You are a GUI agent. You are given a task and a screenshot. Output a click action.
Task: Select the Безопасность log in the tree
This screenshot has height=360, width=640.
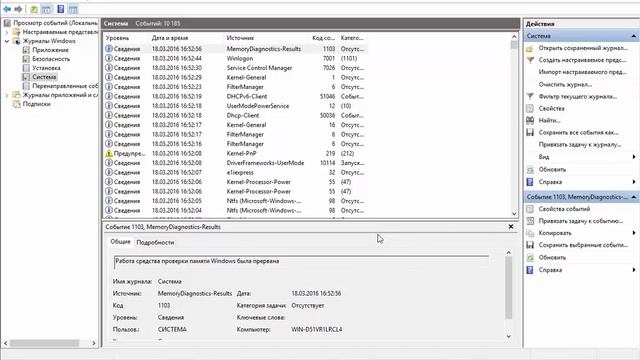coord(51,59)
